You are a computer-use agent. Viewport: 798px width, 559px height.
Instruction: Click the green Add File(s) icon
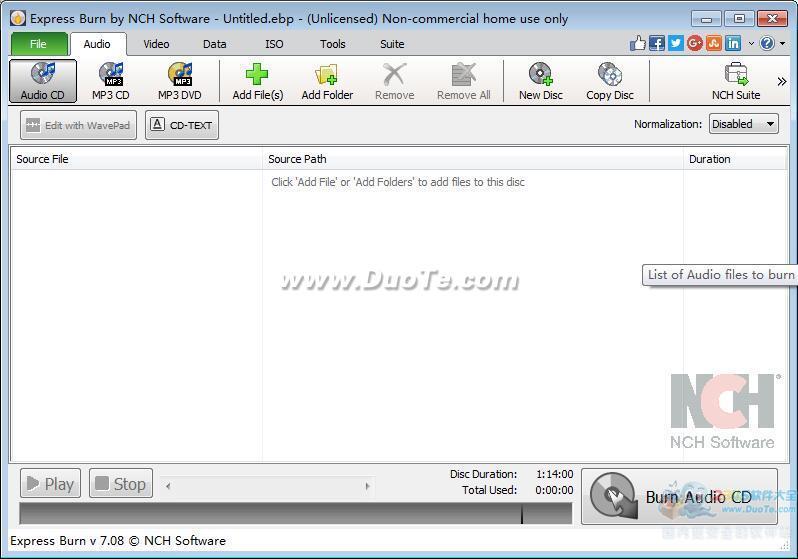[257, 75]
